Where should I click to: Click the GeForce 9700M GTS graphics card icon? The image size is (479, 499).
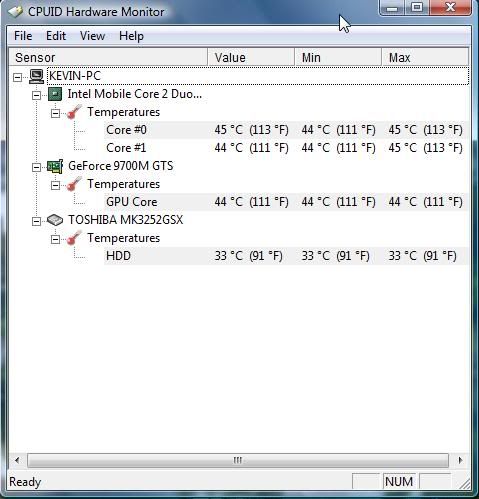click(x=55, y=166)
